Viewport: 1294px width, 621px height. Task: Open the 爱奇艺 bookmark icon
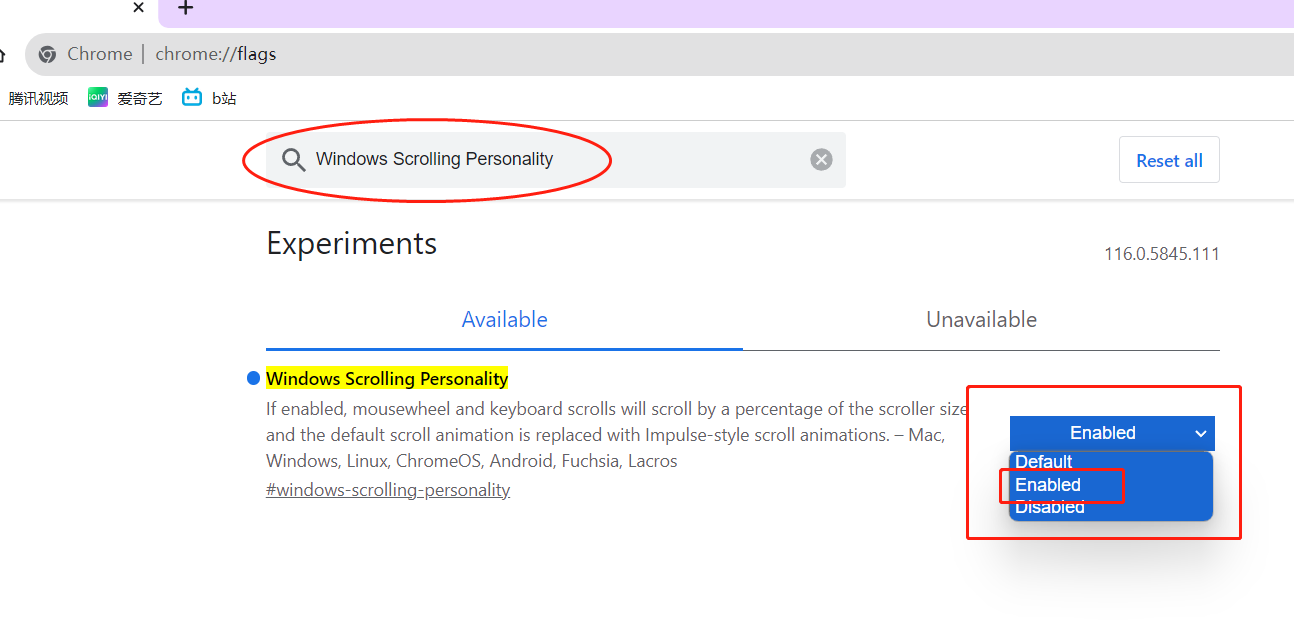98,97
